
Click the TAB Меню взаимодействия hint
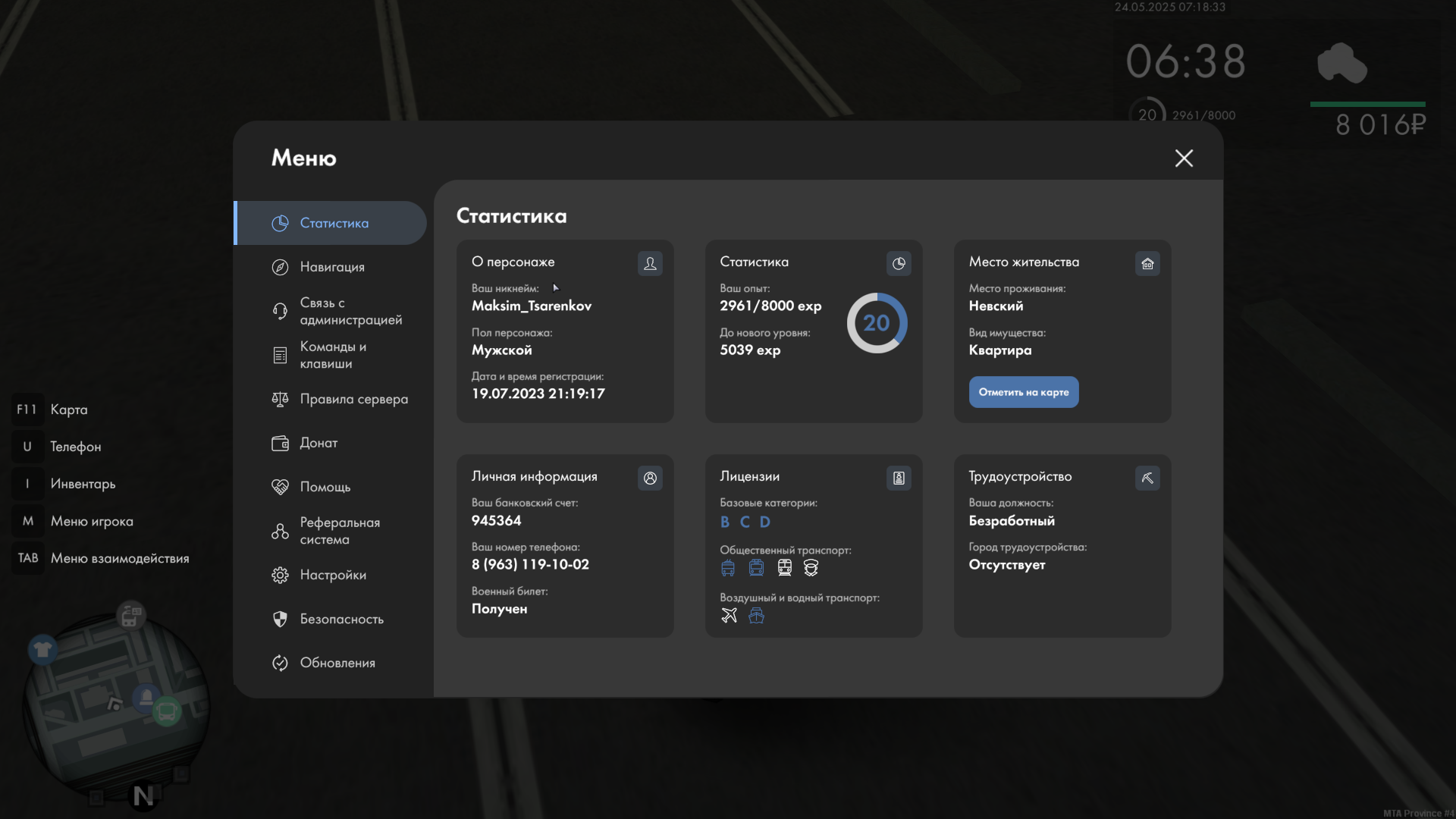pos(102,558)
